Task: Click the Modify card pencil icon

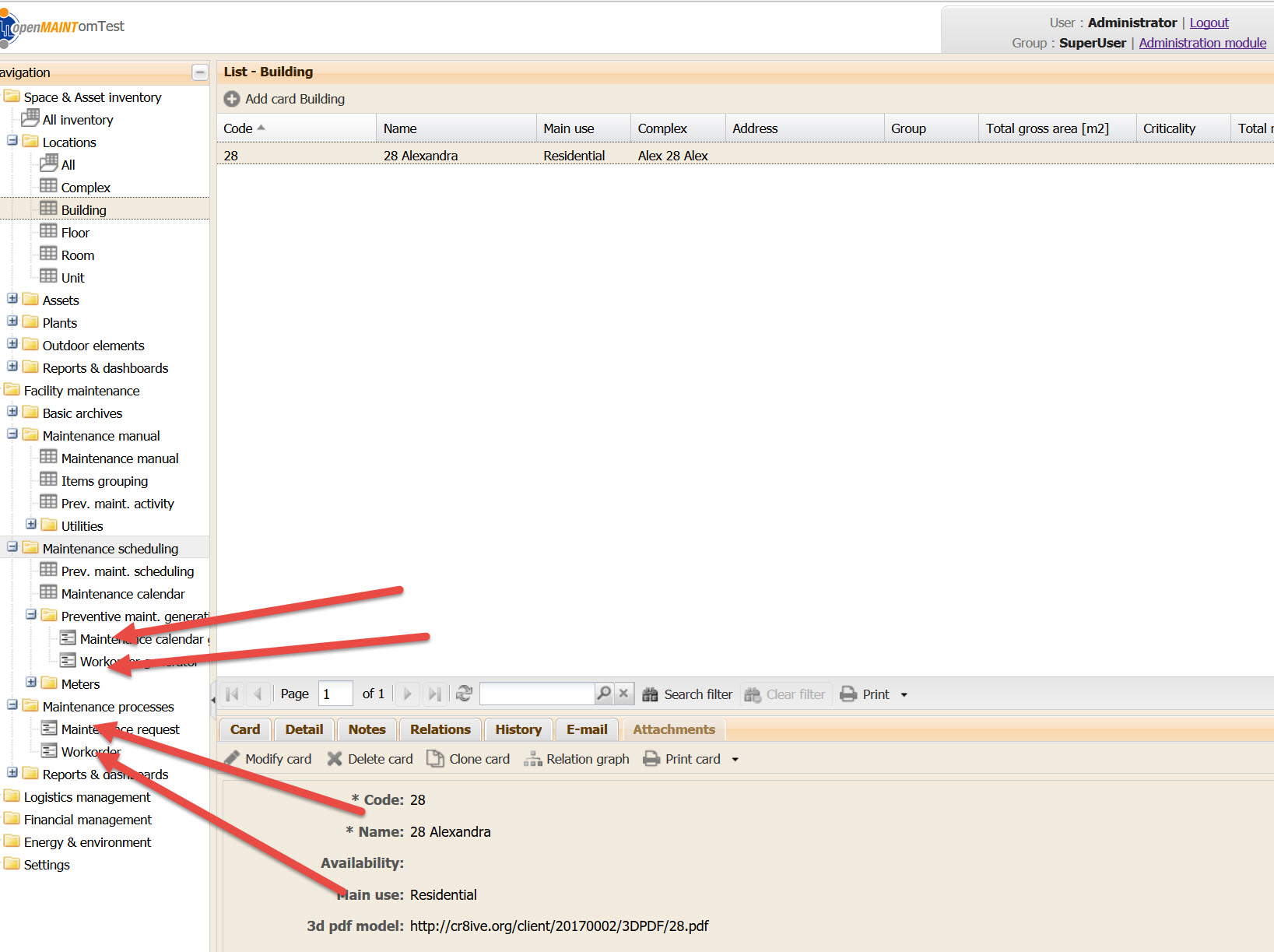Action: pyautogui.click(x=232, y=758)
